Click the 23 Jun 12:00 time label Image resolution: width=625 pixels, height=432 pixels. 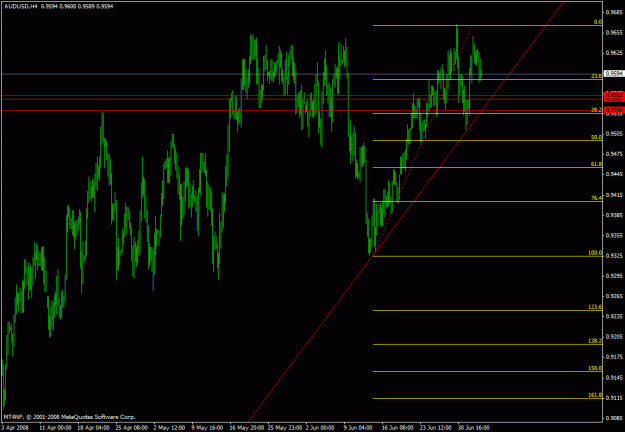pos(436,428)
